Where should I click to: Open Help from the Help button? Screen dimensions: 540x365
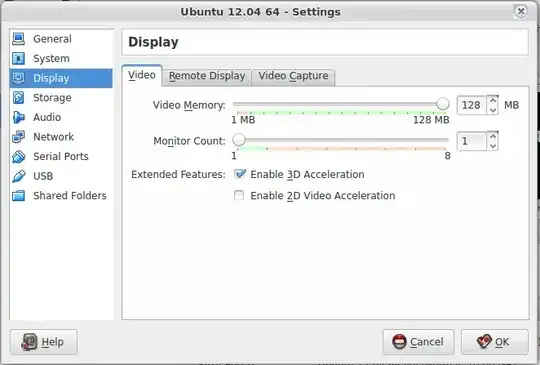[x=44, y=342]
